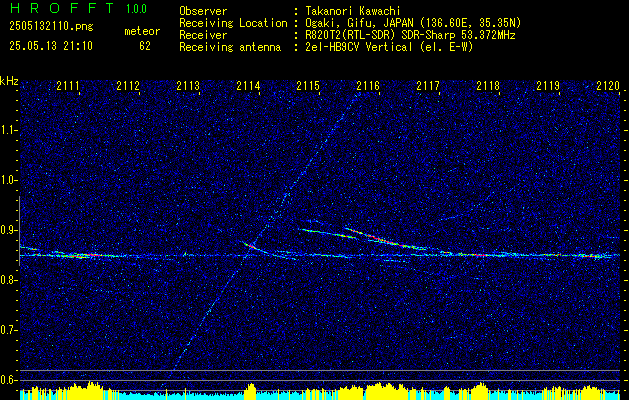629x400 pixels.
Task: Click frequency label 1.0
Action: tap(8, 181)
